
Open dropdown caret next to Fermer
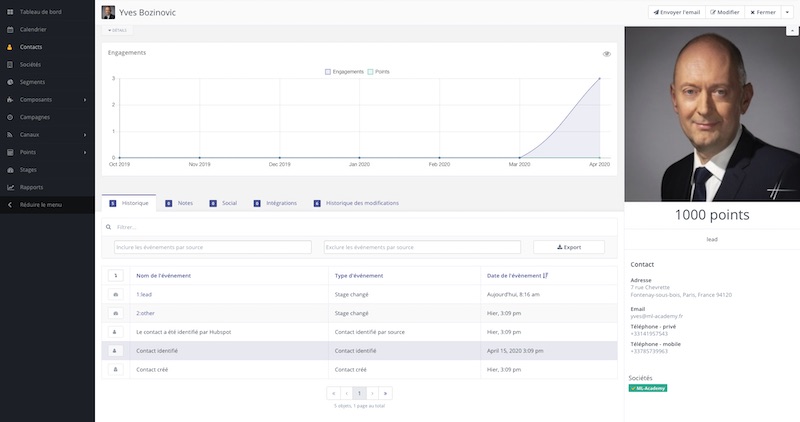click(787, 12)
